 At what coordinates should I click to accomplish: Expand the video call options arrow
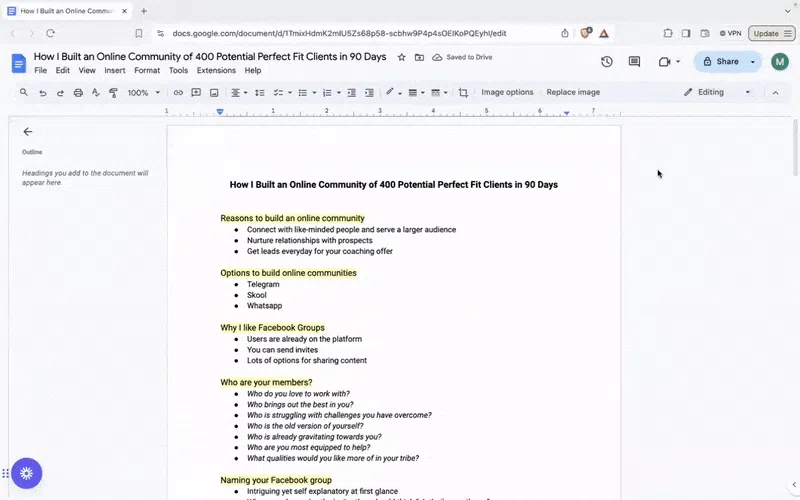pyautogui.click(x=678, y=62)
